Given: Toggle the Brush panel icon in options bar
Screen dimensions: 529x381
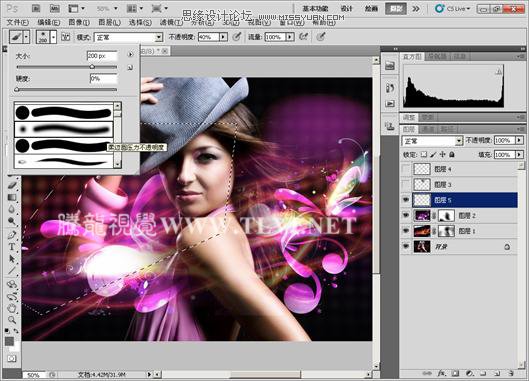Looking at the screenshot, I should (66, 37).
